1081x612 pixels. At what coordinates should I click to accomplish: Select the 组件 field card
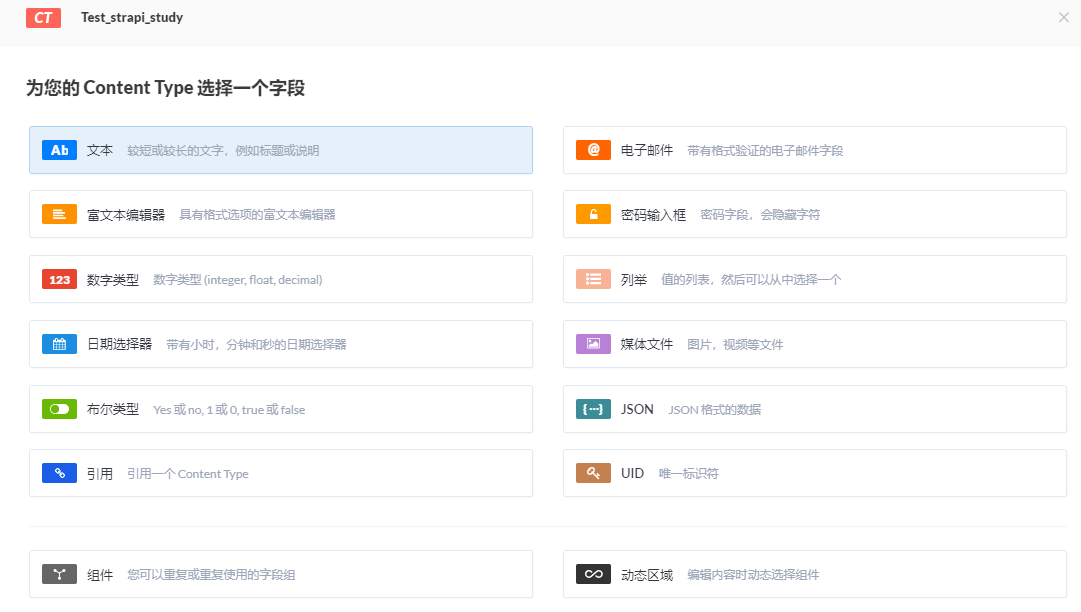pyautogui.click(x=280, y=573)
